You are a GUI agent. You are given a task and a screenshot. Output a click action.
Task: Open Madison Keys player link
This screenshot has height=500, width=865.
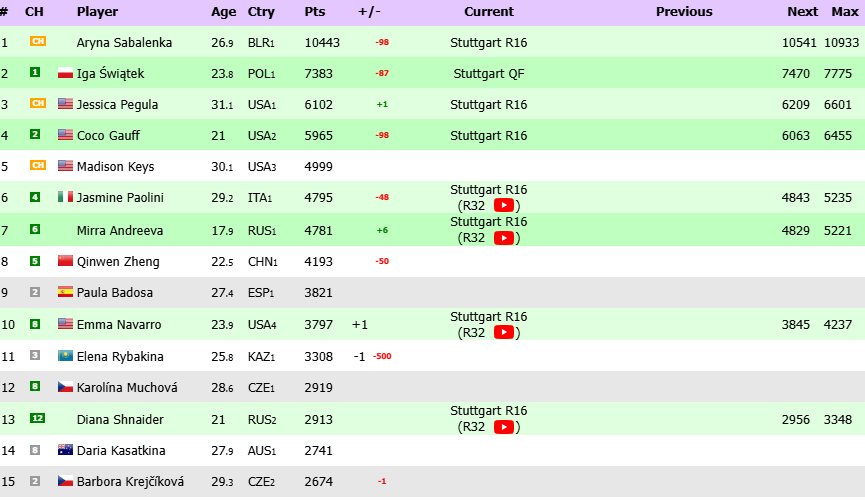(x=115, y=167)
